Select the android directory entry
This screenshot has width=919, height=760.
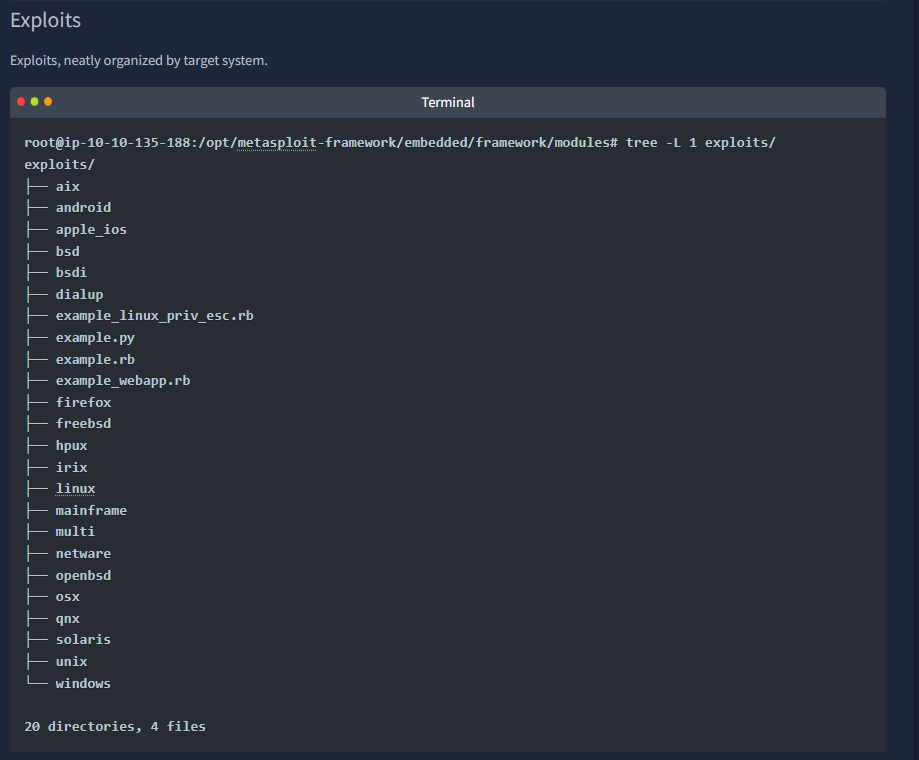point(83,207)
